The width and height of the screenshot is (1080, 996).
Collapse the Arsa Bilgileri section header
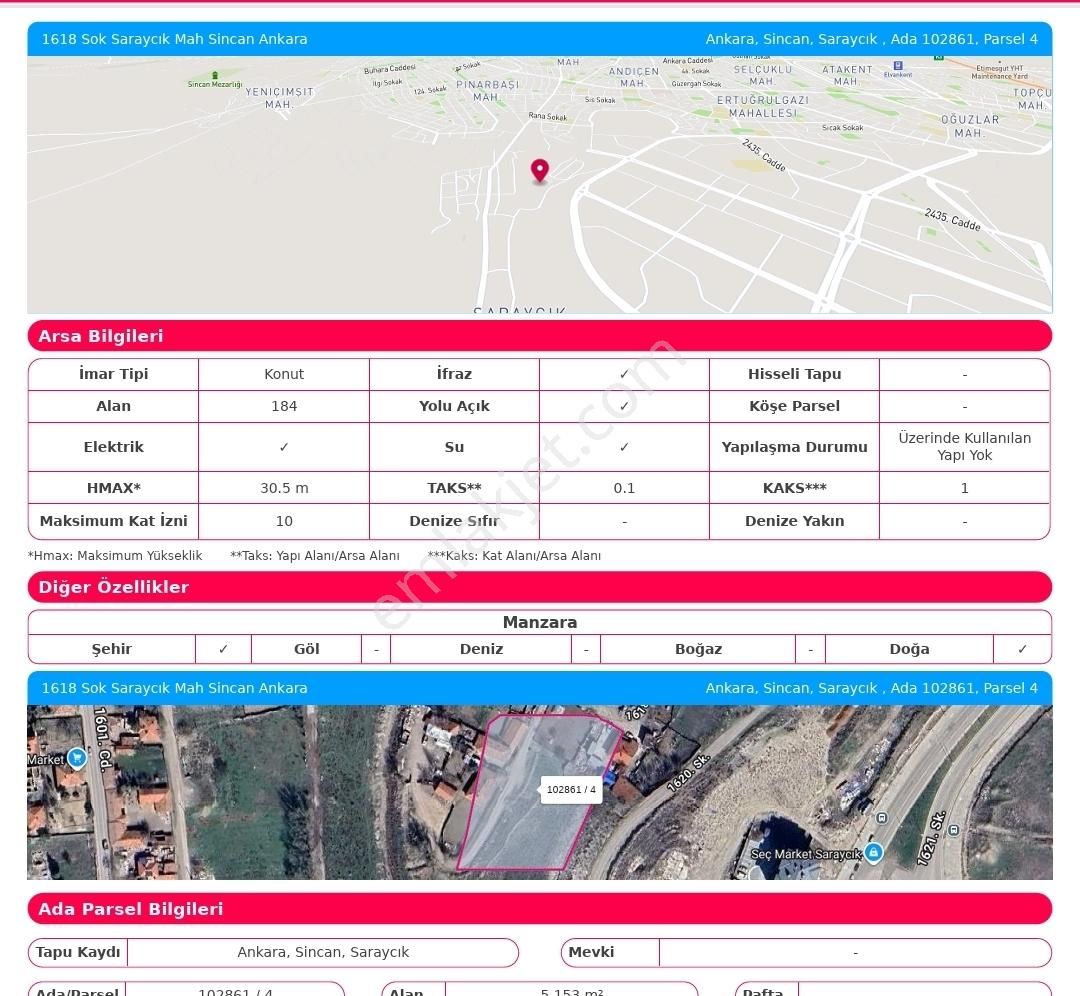pos(540,336)
